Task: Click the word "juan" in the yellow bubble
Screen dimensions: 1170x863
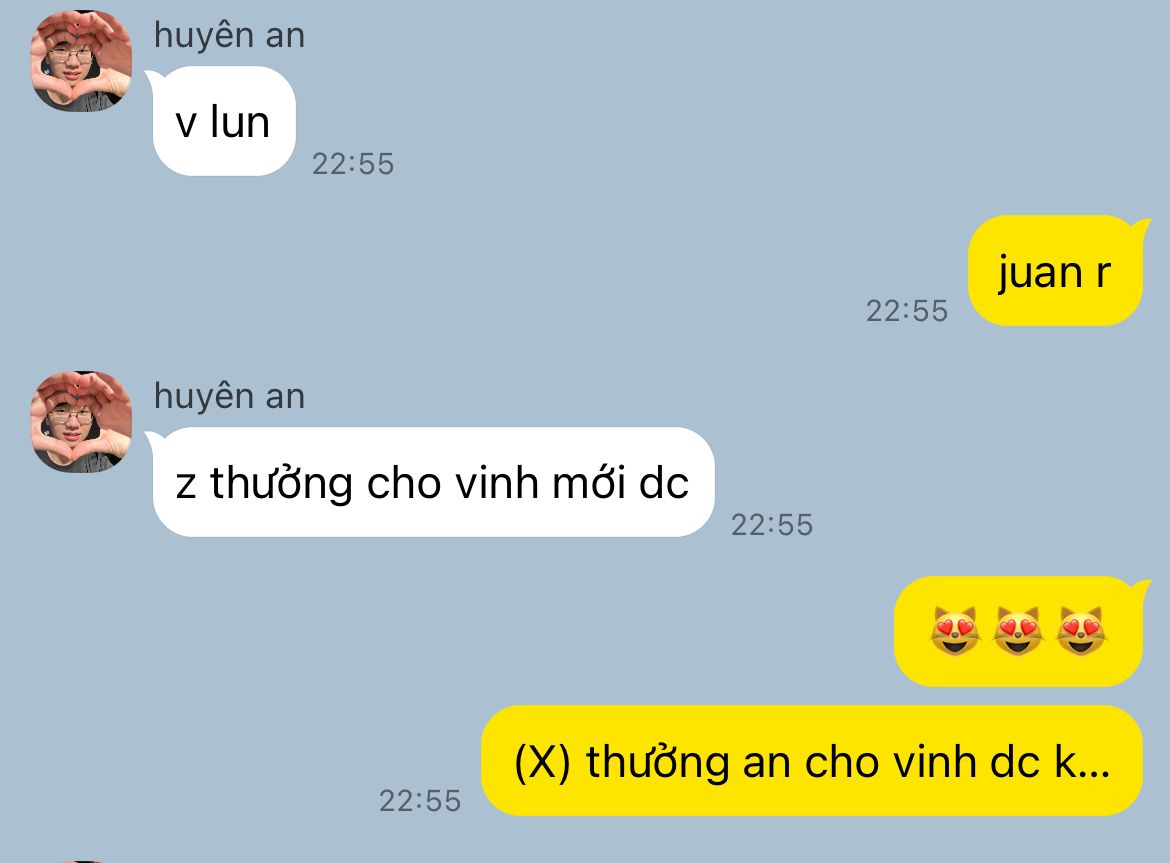Action: click(1039, 274)
